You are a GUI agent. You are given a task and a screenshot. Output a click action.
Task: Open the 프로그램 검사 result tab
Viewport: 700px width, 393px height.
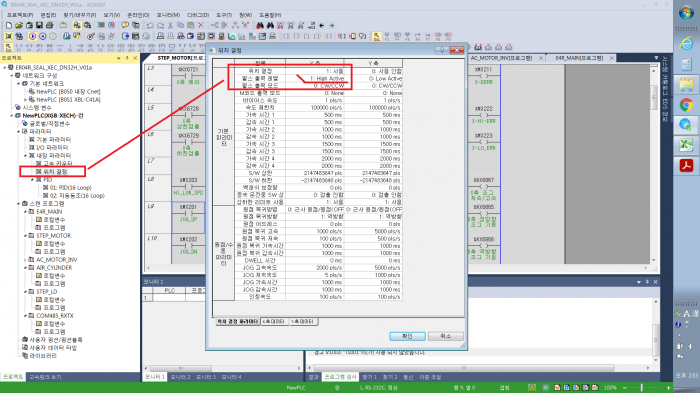point(340,377)
